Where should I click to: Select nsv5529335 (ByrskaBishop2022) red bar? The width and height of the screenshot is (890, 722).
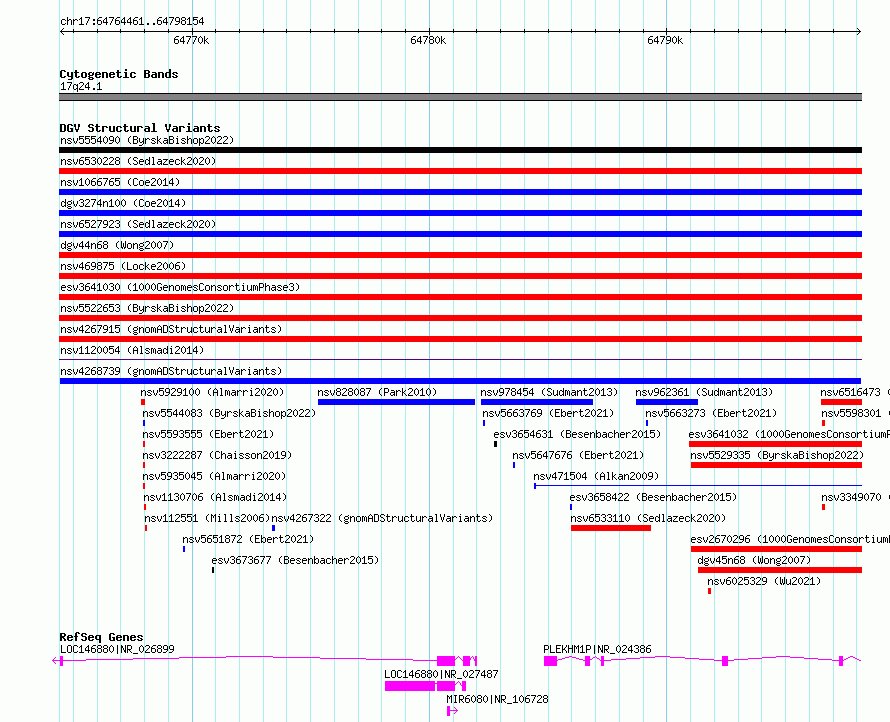point(776,465)
